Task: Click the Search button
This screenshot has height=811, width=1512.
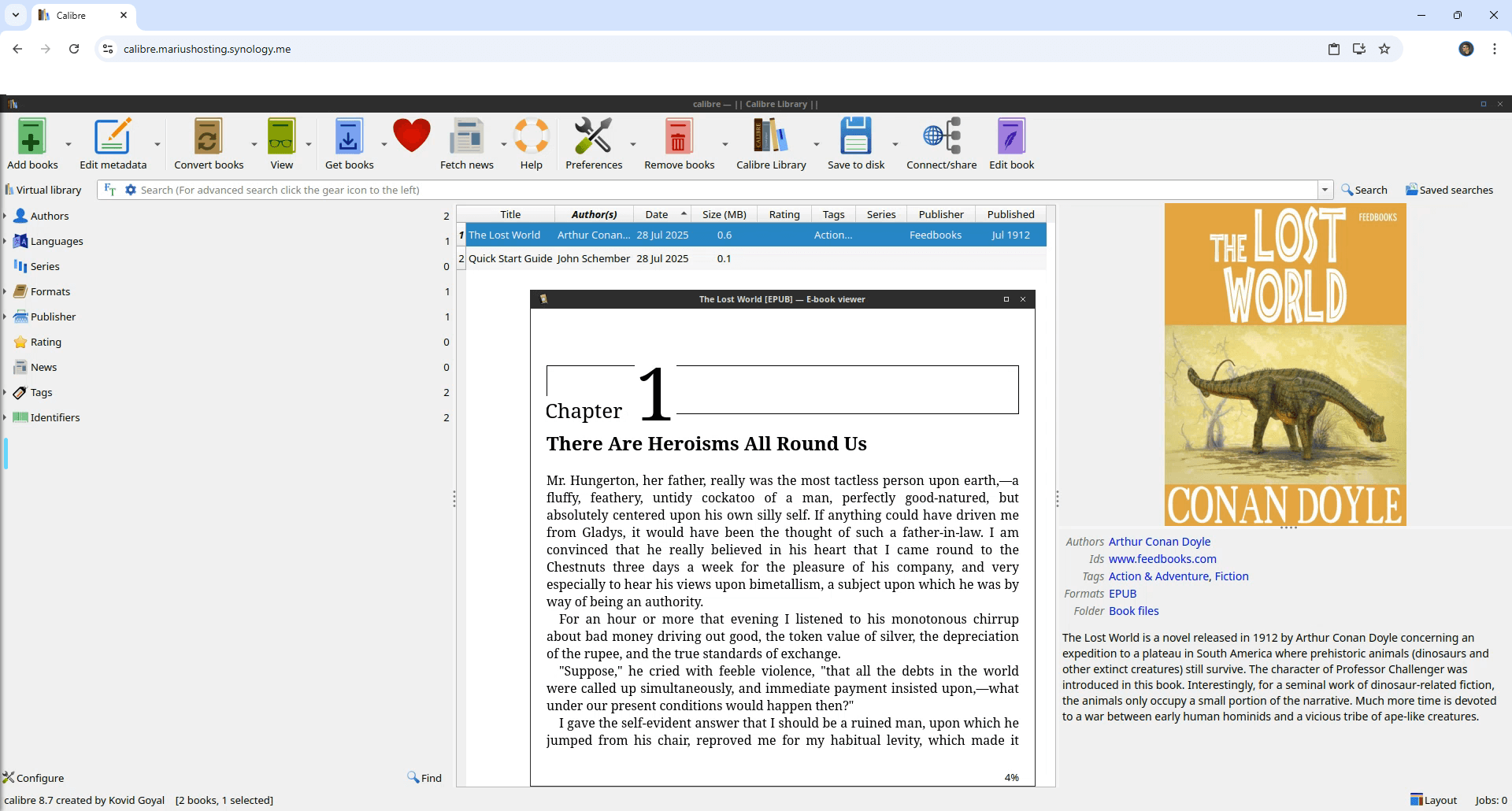Action: click(x=1364, y=190)
